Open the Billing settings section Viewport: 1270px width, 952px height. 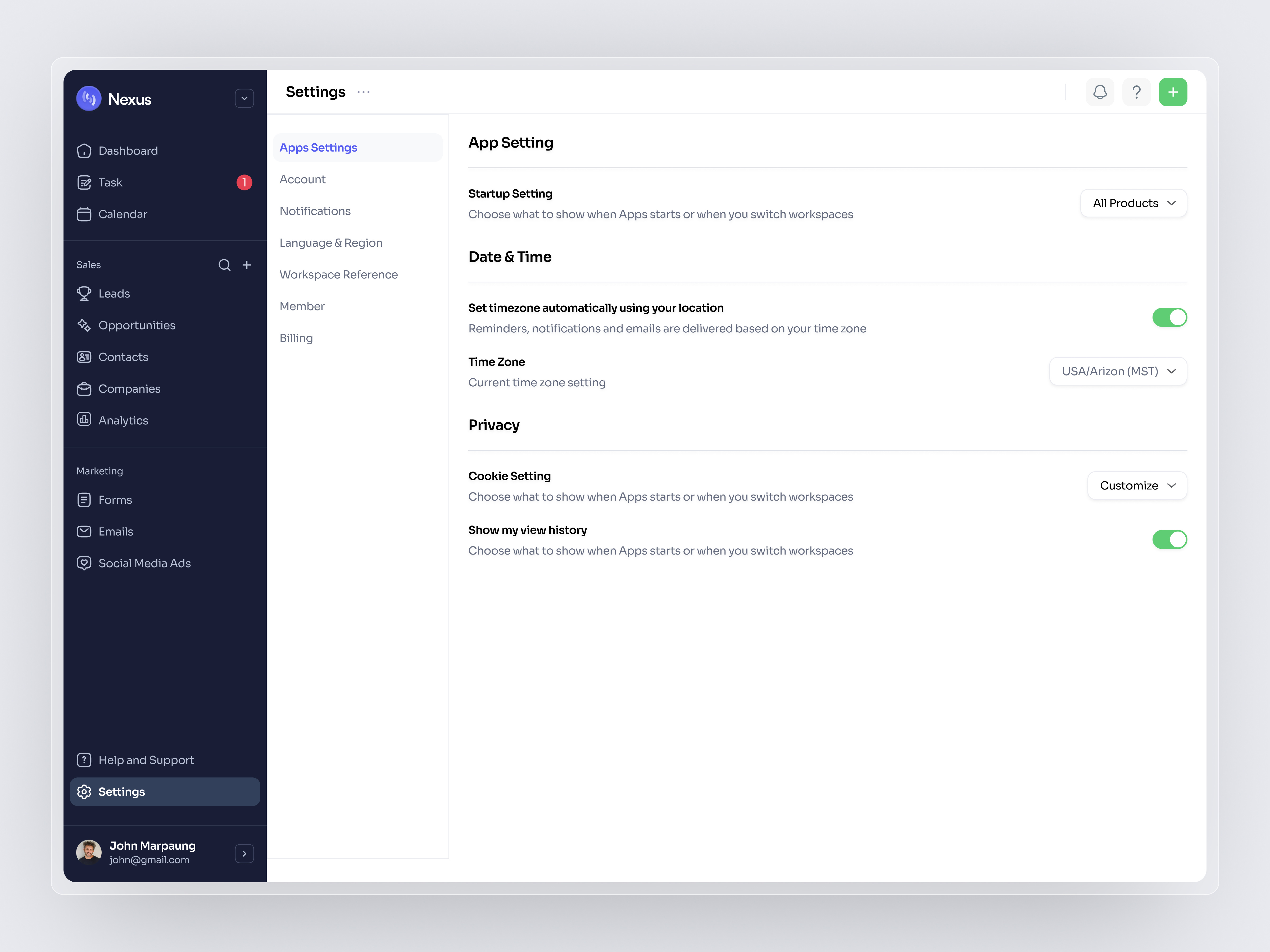(x=296, y=338)
